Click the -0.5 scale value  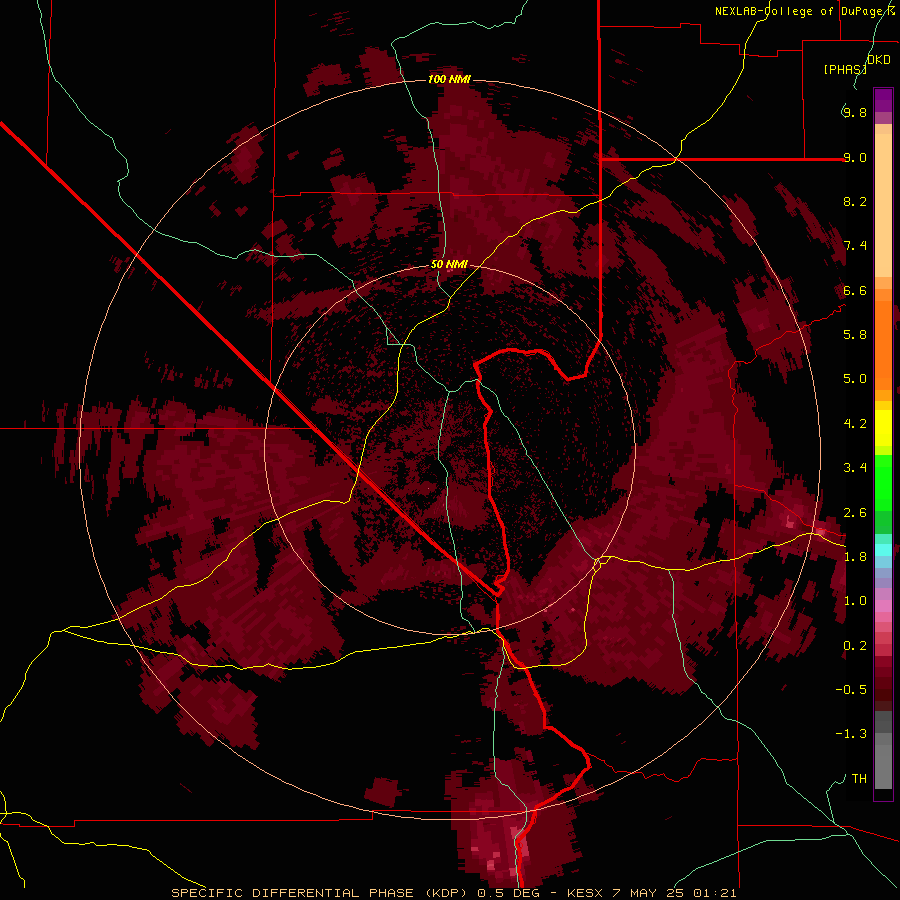851,690
